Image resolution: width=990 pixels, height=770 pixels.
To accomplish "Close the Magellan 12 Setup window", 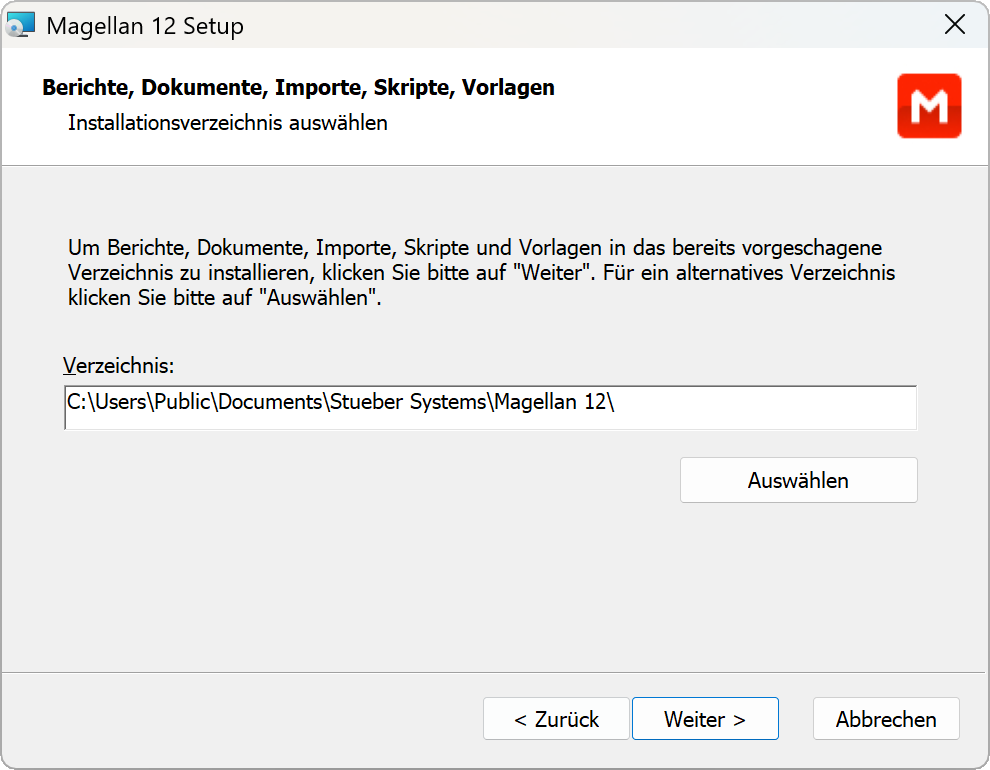I will pos(955,25).
